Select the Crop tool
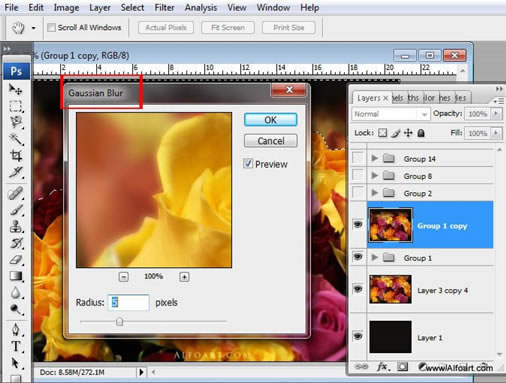The width and height of the screenshot is (506, 383). pos(15,155)
